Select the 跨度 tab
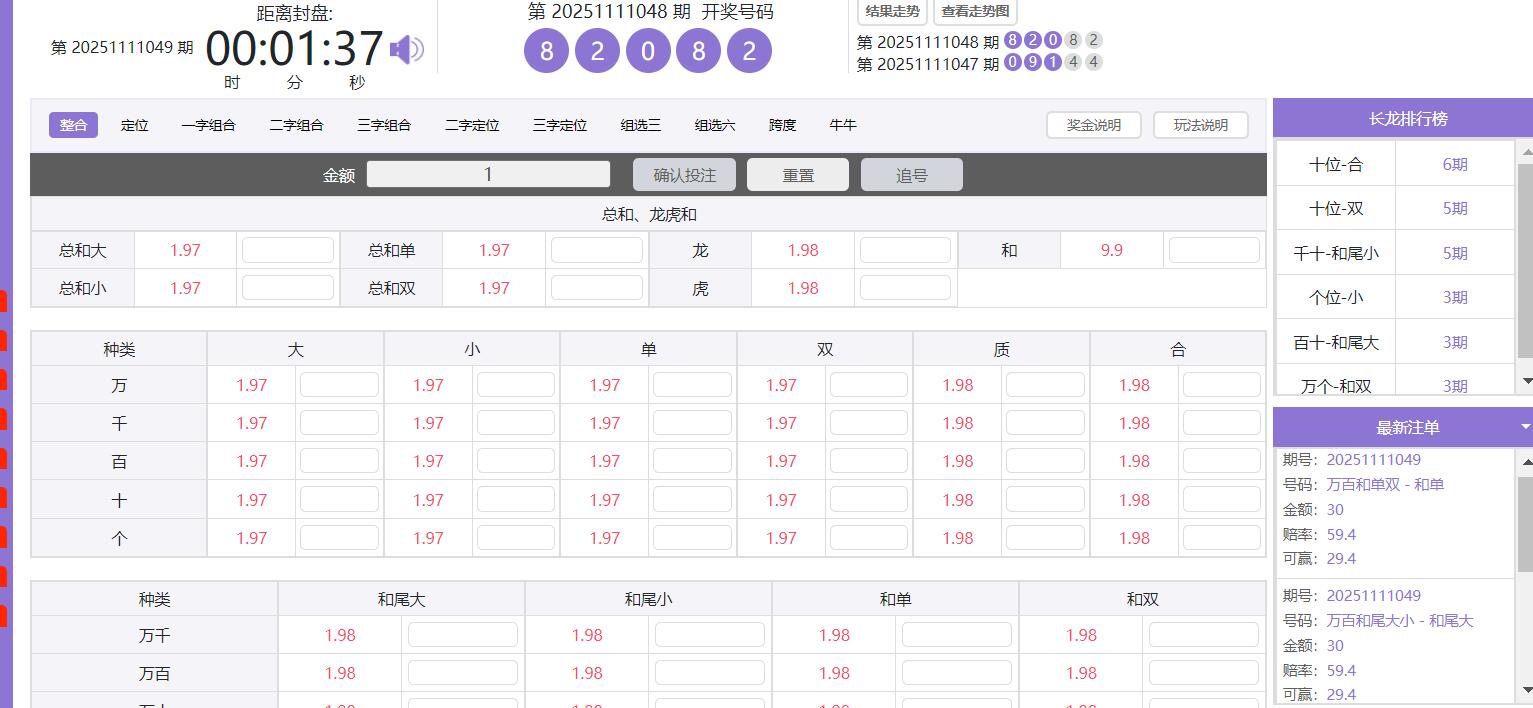The height and width of the screenshot is (708, 1533). (781, 124)
